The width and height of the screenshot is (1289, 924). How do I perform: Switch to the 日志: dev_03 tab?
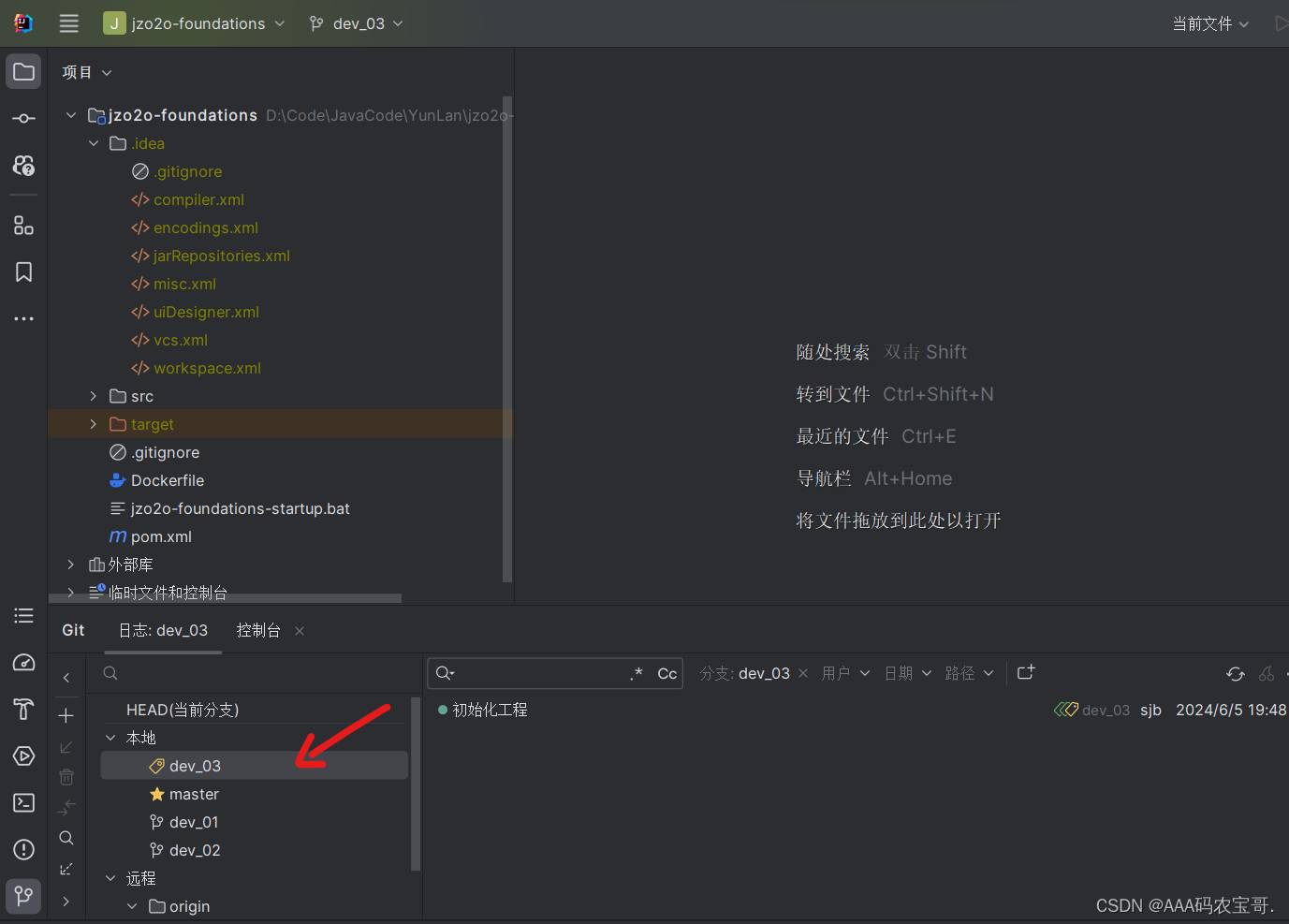(163, 630)
